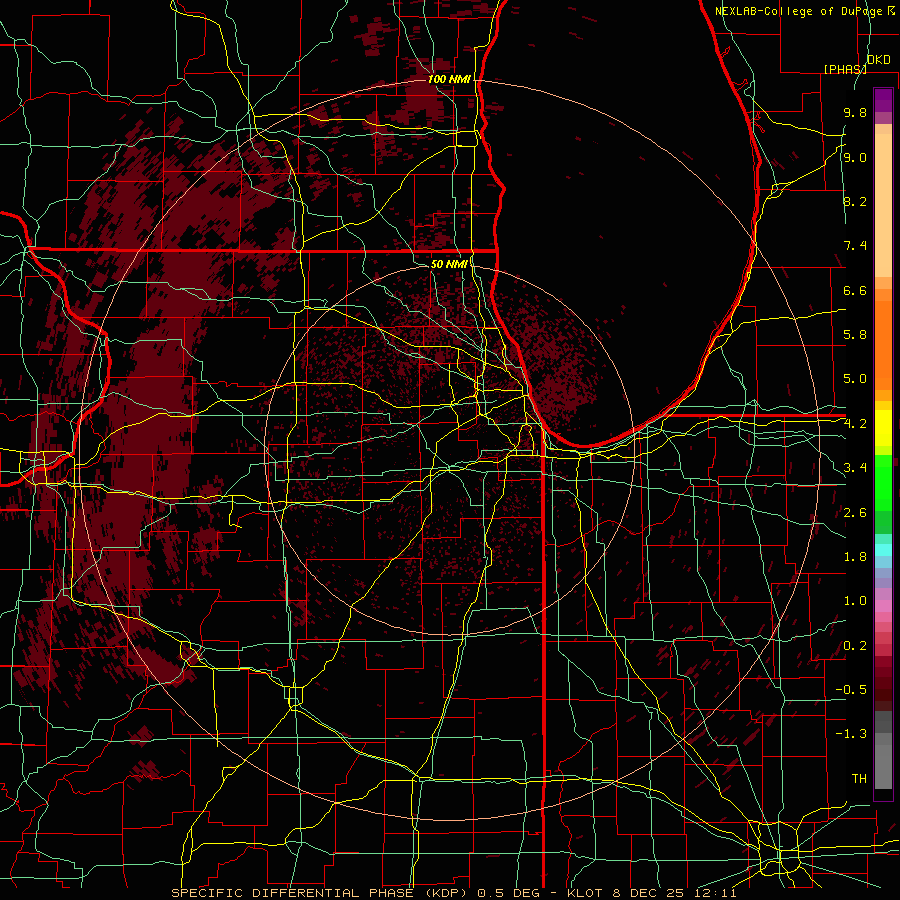Click the [PHAS] units label
The width and height of the screenshot is (900, 900).
[845, 69]
